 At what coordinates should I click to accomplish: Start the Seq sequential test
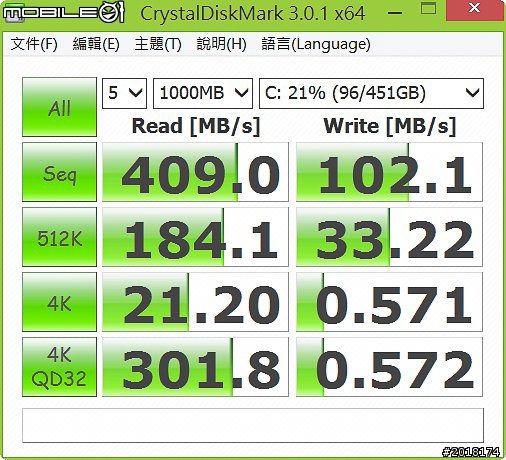click(59, 172)
